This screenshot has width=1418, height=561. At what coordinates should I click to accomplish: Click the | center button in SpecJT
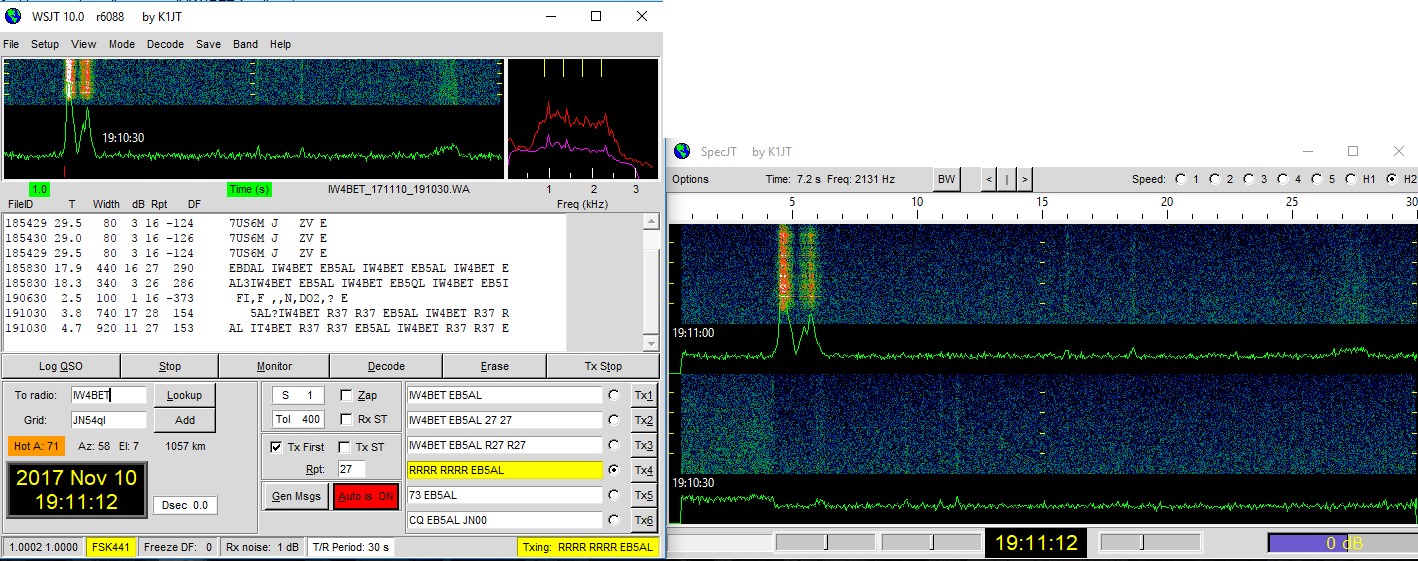pos(1007,179)
